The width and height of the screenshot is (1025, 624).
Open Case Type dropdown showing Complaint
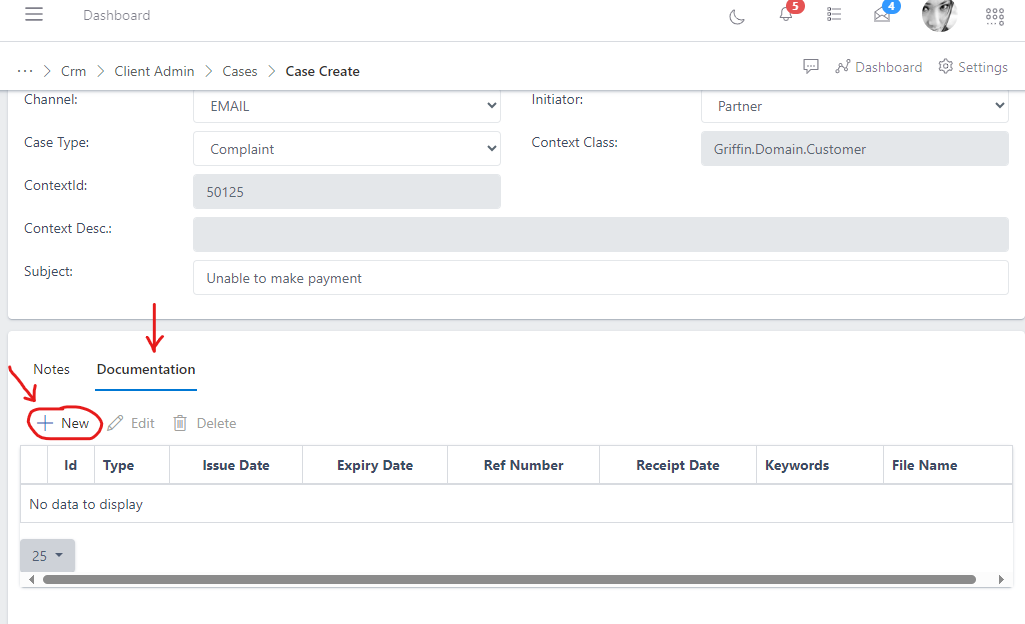346,149
